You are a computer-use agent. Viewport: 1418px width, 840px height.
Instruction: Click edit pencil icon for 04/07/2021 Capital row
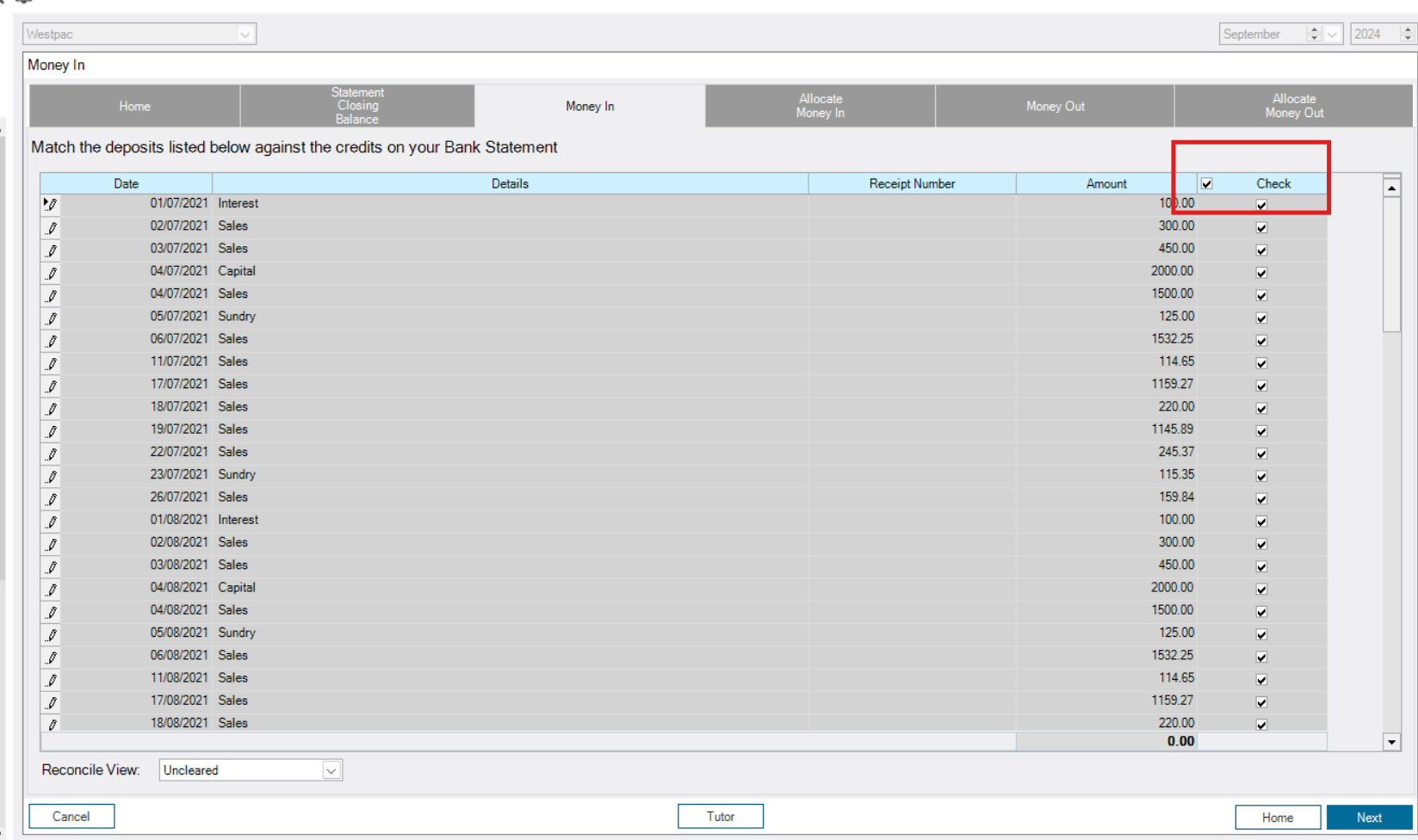52,273
